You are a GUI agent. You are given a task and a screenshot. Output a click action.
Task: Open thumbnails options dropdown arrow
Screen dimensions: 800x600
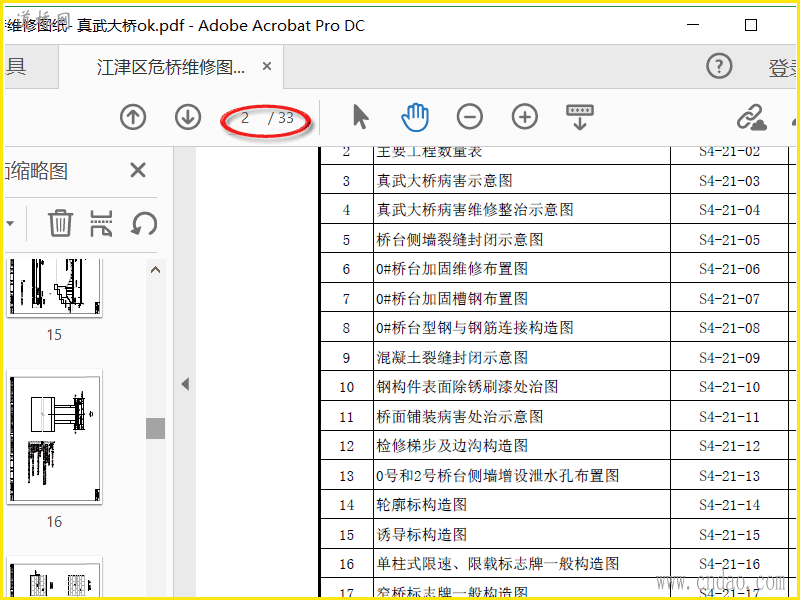tap(10, 223)
